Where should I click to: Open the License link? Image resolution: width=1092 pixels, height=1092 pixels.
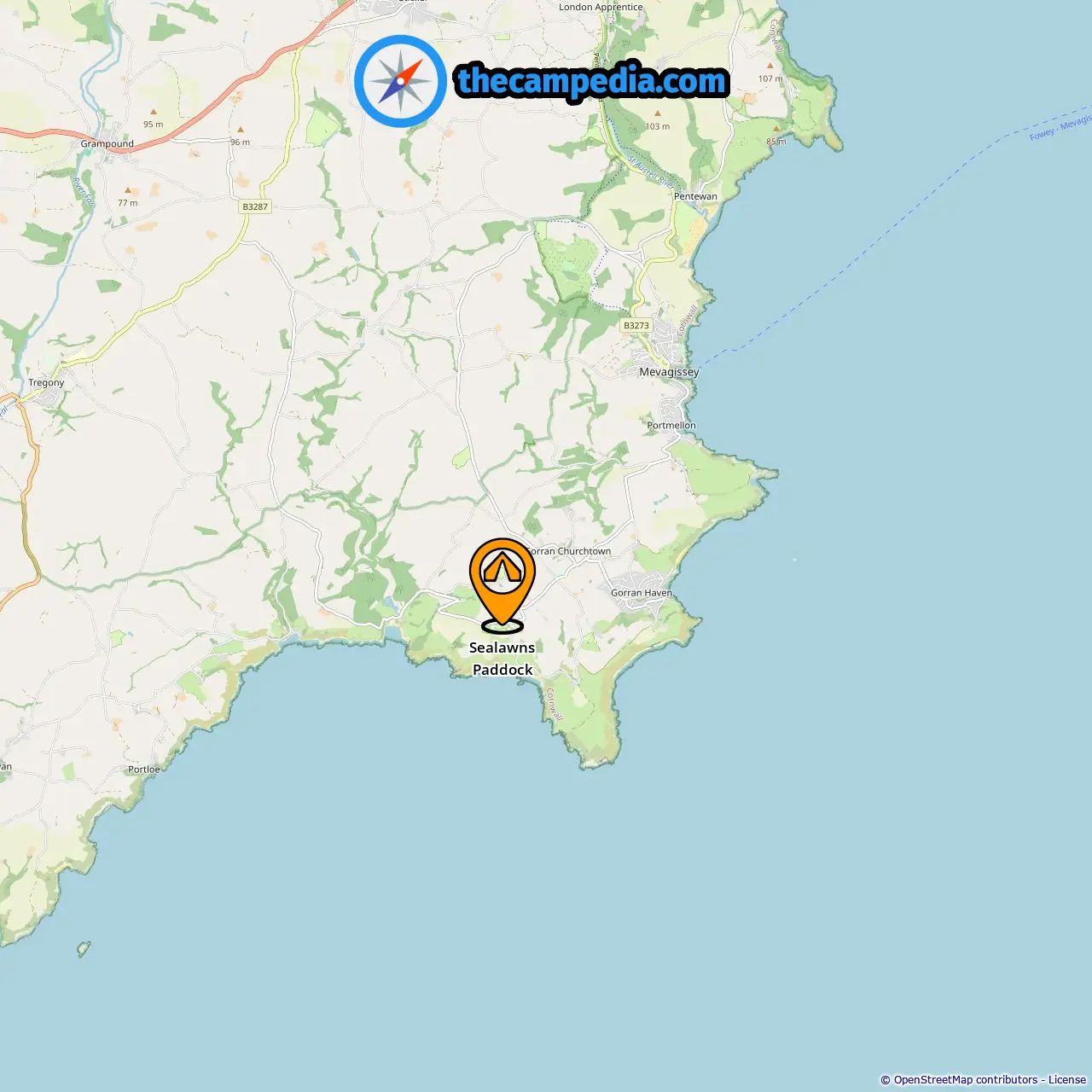click(x=1067, y=1080)
